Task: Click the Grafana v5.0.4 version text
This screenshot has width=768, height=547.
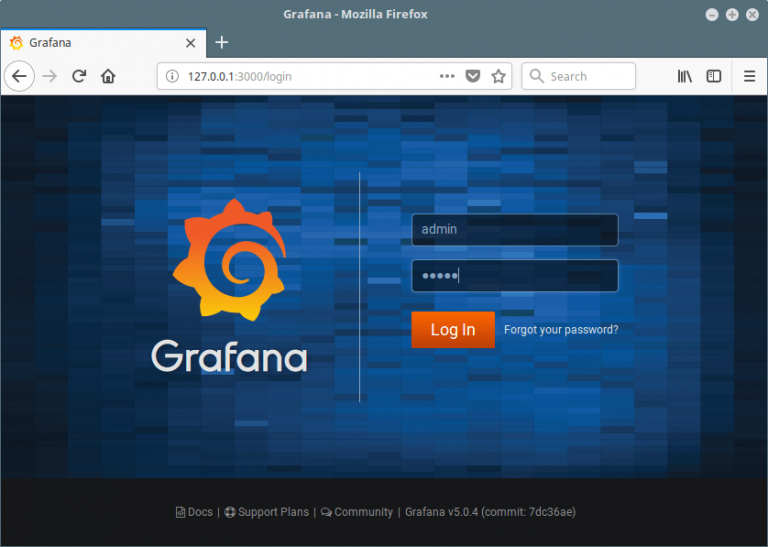Action: [490, 512]
